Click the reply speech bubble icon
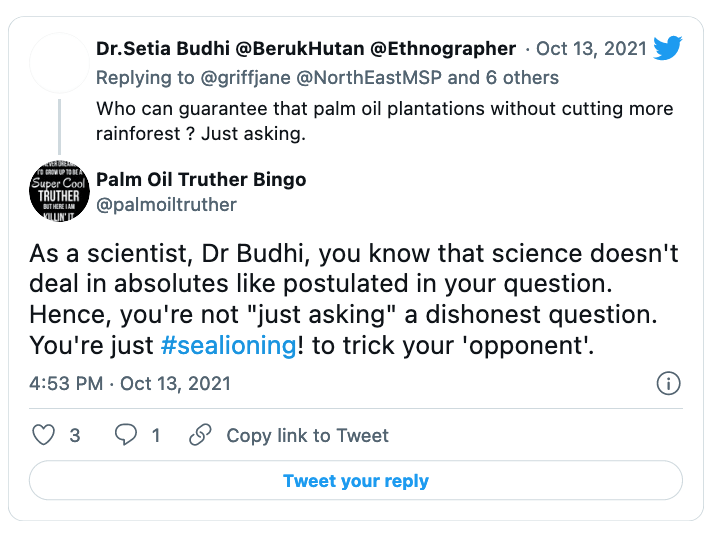 (125, 435)
